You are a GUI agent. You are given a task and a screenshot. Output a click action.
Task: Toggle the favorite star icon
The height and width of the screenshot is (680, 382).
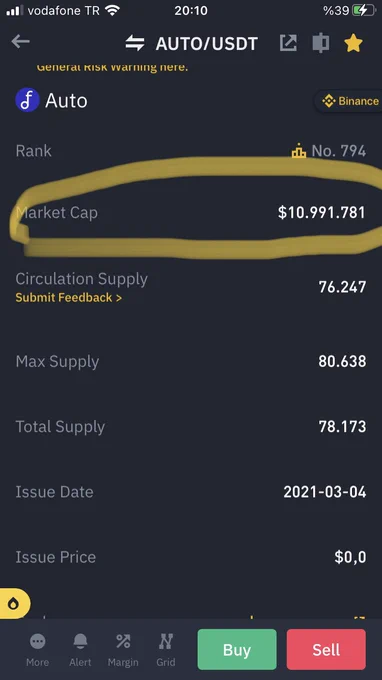pos(353,43)
